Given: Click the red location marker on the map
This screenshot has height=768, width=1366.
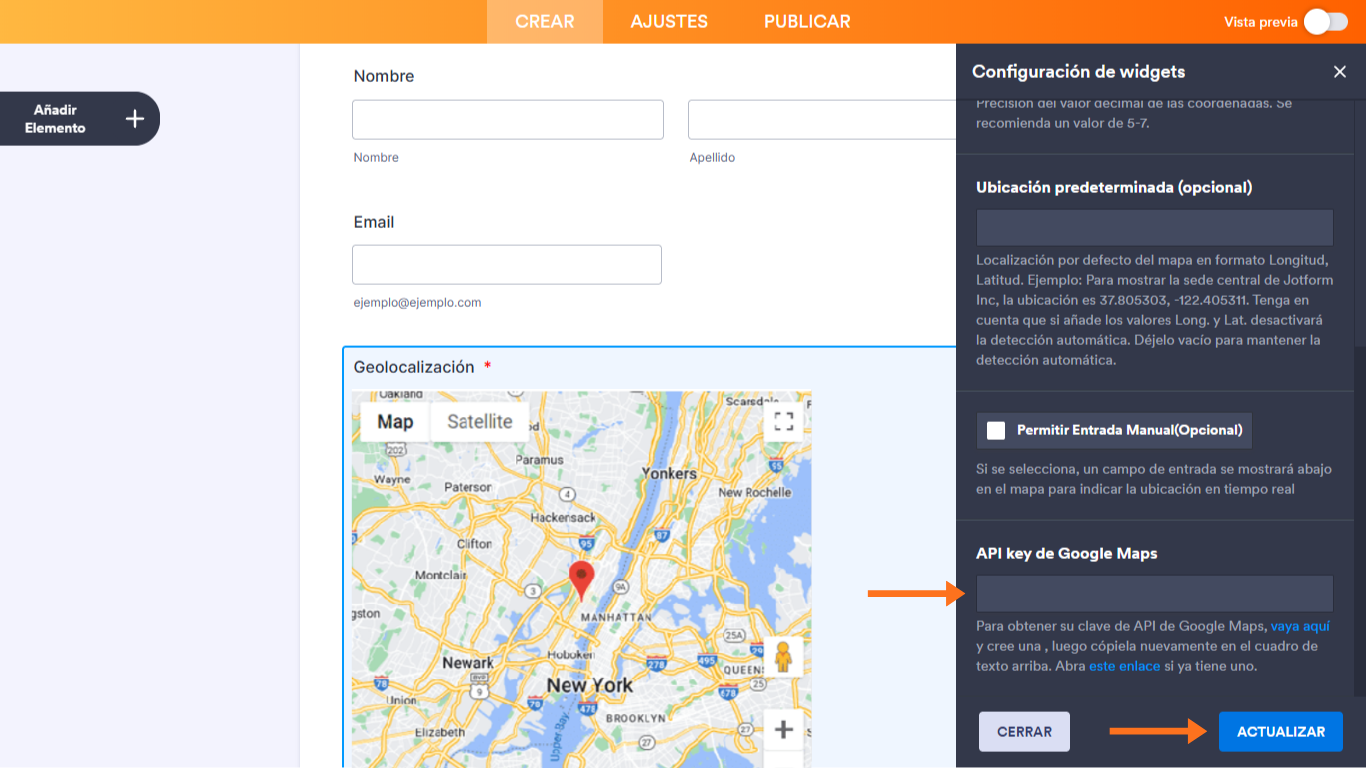Looking at the screenshot, I should click(581, 578).
